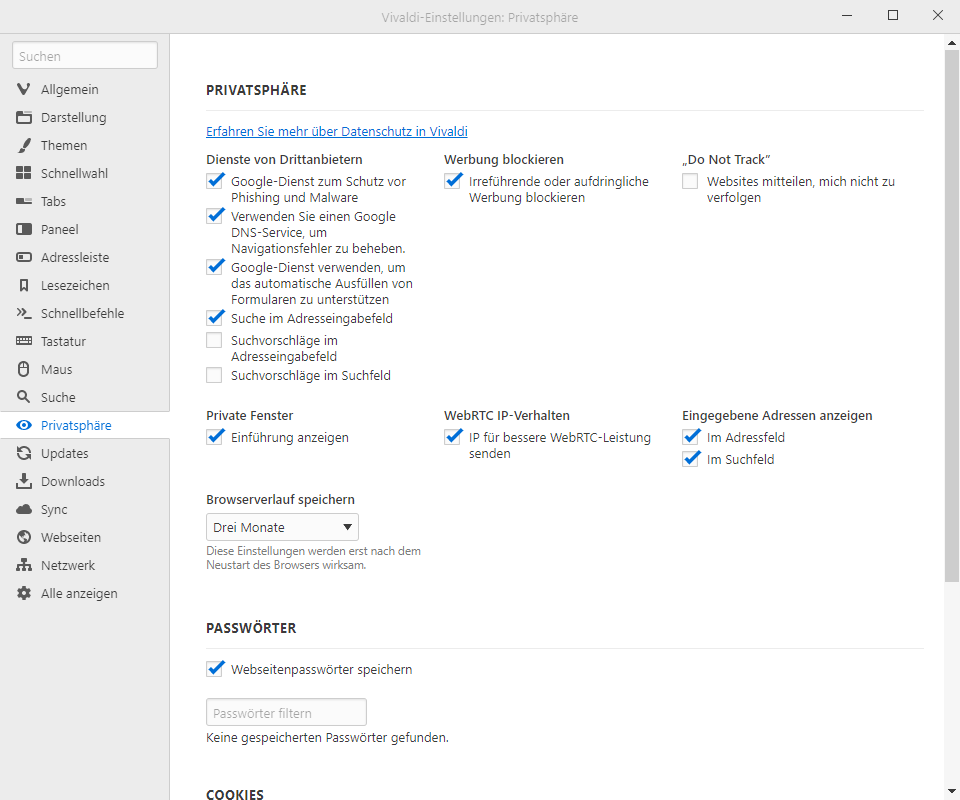960x800 pixels.
Task: Uncheck Google form autofill service
Action: pos(215,267)
